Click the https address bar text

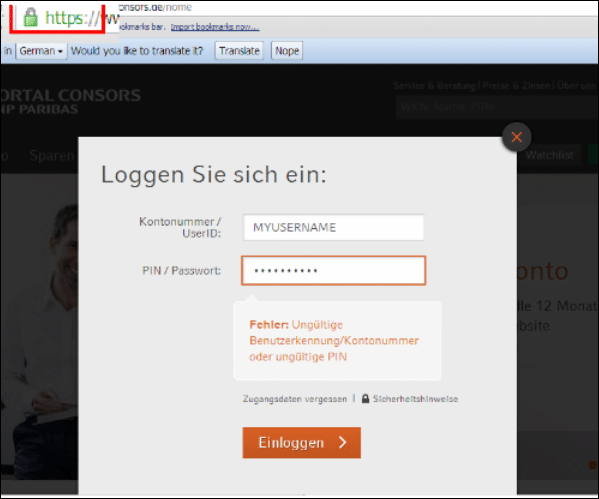pos(73,18)
